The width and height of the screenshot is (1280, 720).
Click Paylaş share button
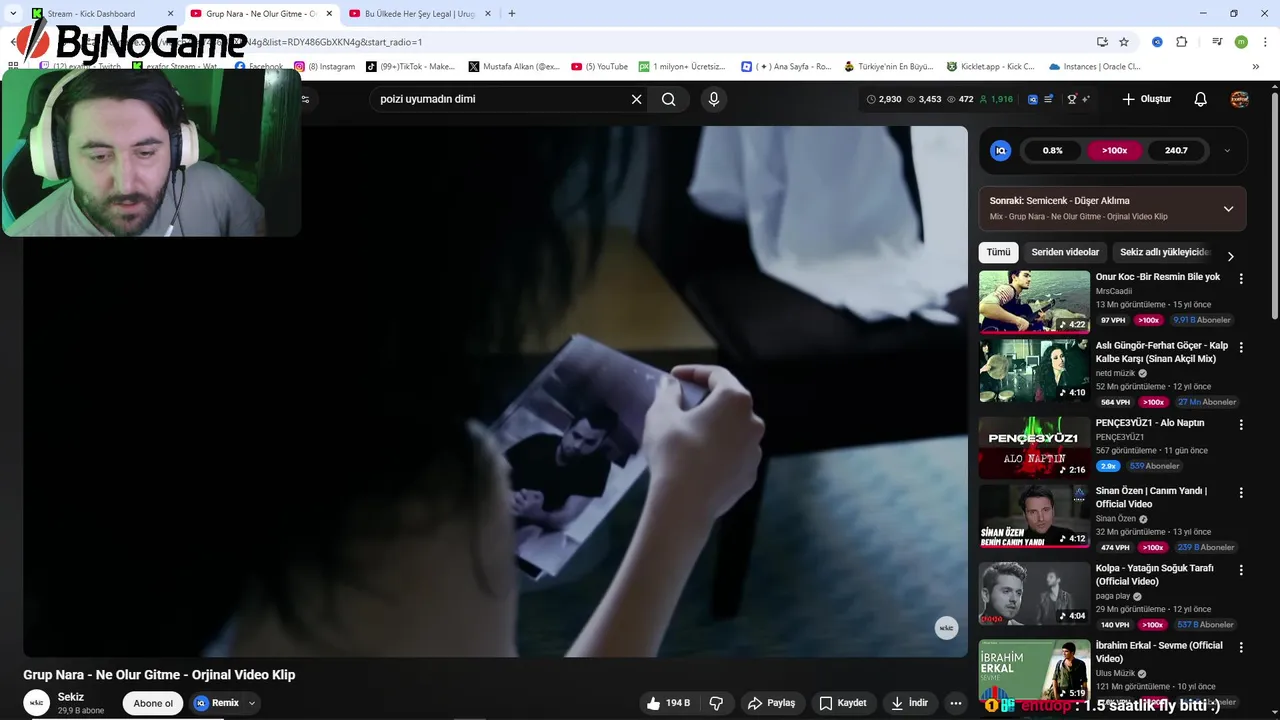772,703
